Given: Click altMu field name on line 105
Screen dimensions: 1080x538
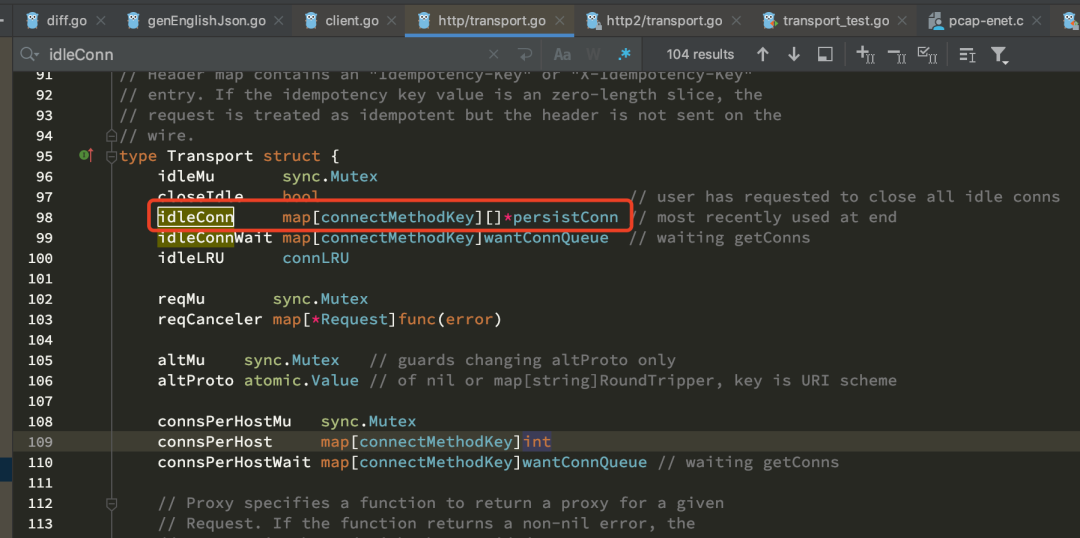Looking at the screenshot, I should point(181,360).
